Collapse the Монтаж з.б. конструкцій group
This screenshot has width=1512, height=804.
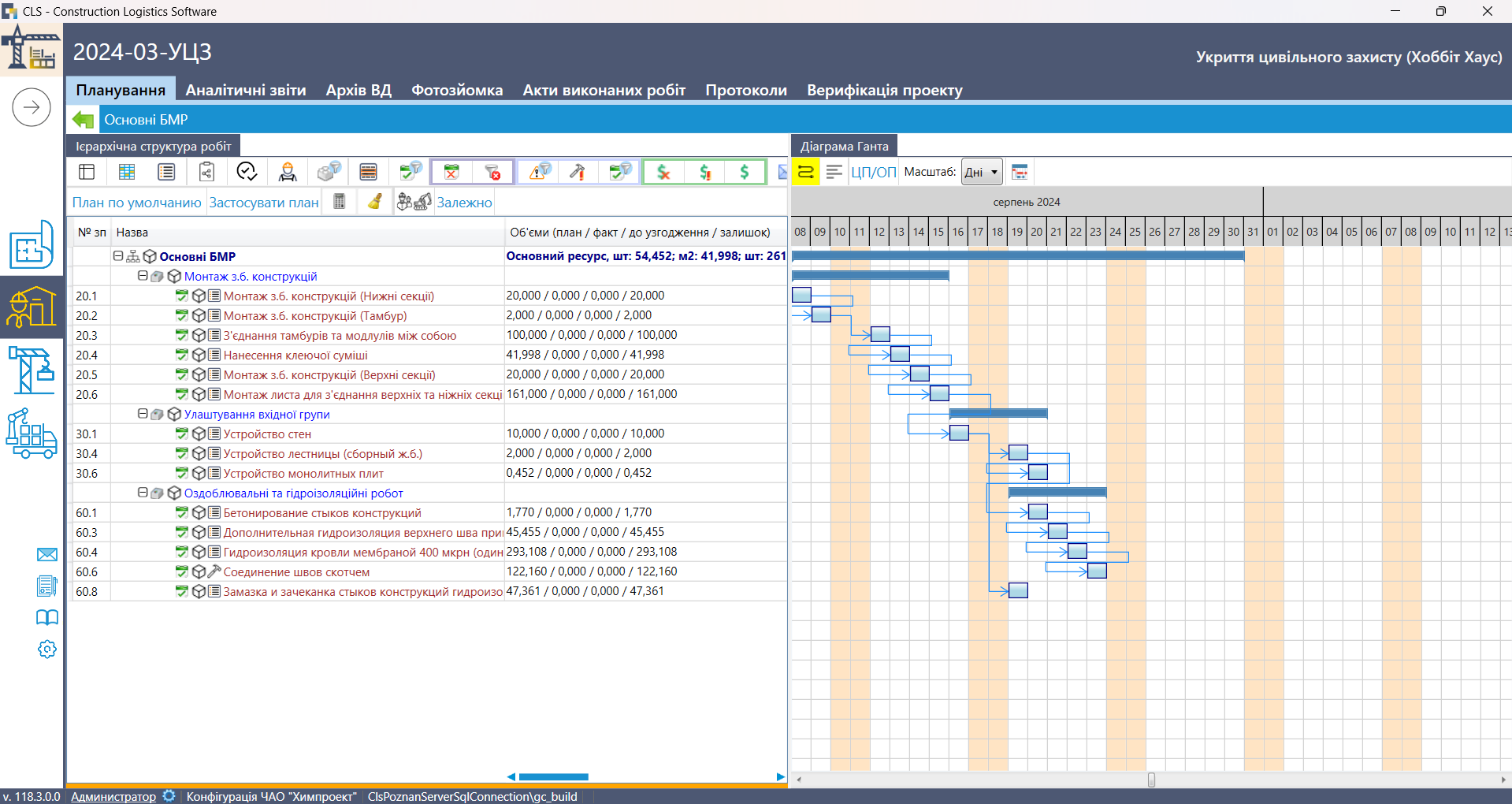(x=143, y=276)
